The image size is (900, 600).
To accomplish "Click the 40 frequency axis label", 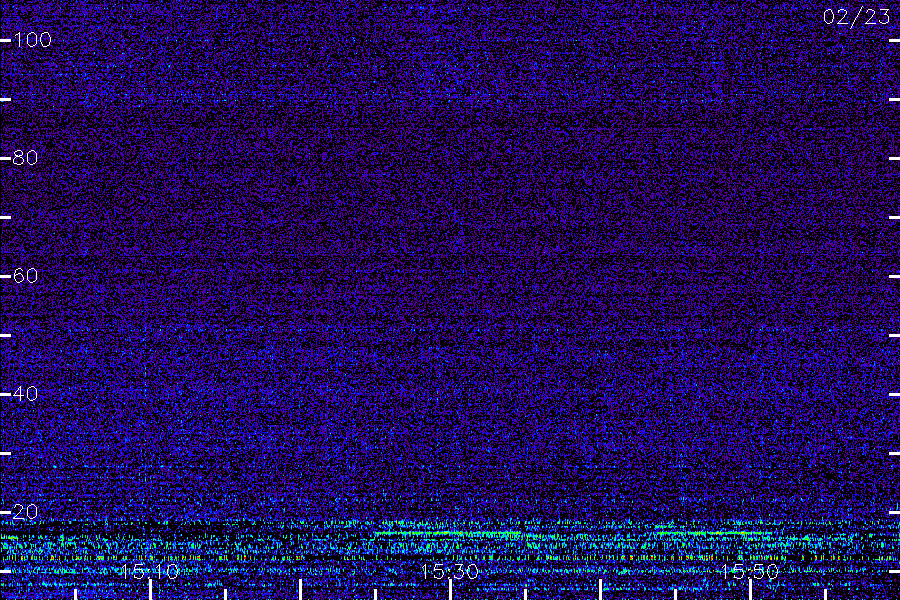I will [25, 393].
